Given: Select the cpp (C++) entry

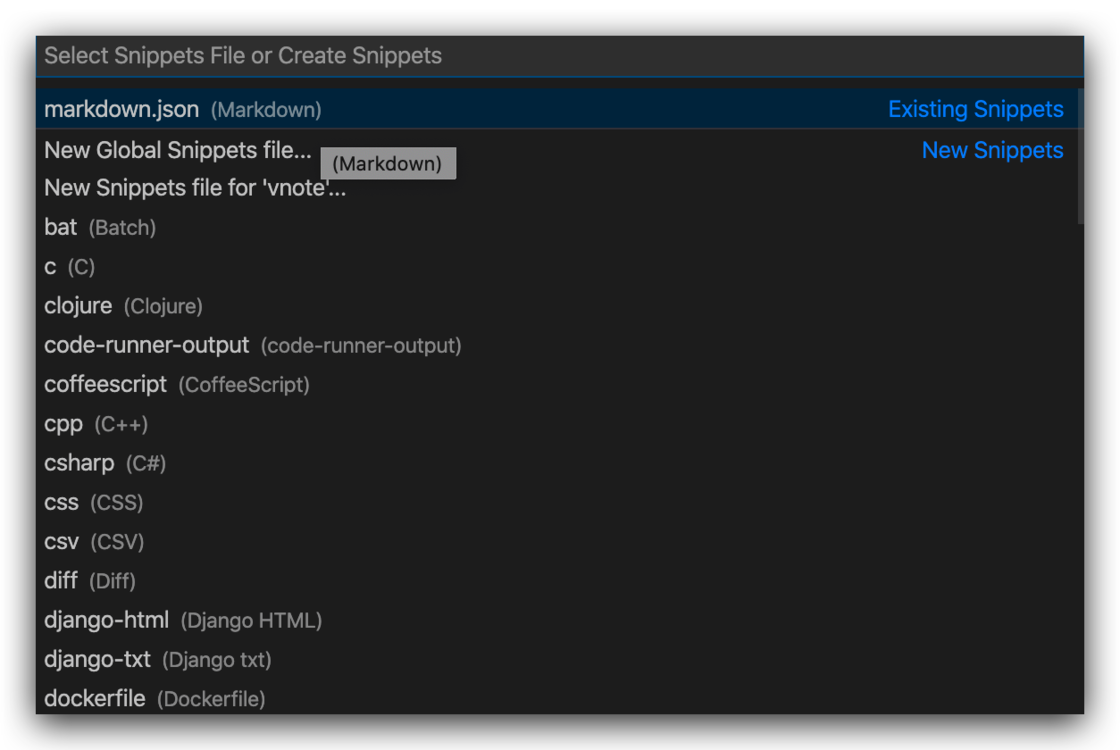Looking at the screenshot, I should coord(96,424).
